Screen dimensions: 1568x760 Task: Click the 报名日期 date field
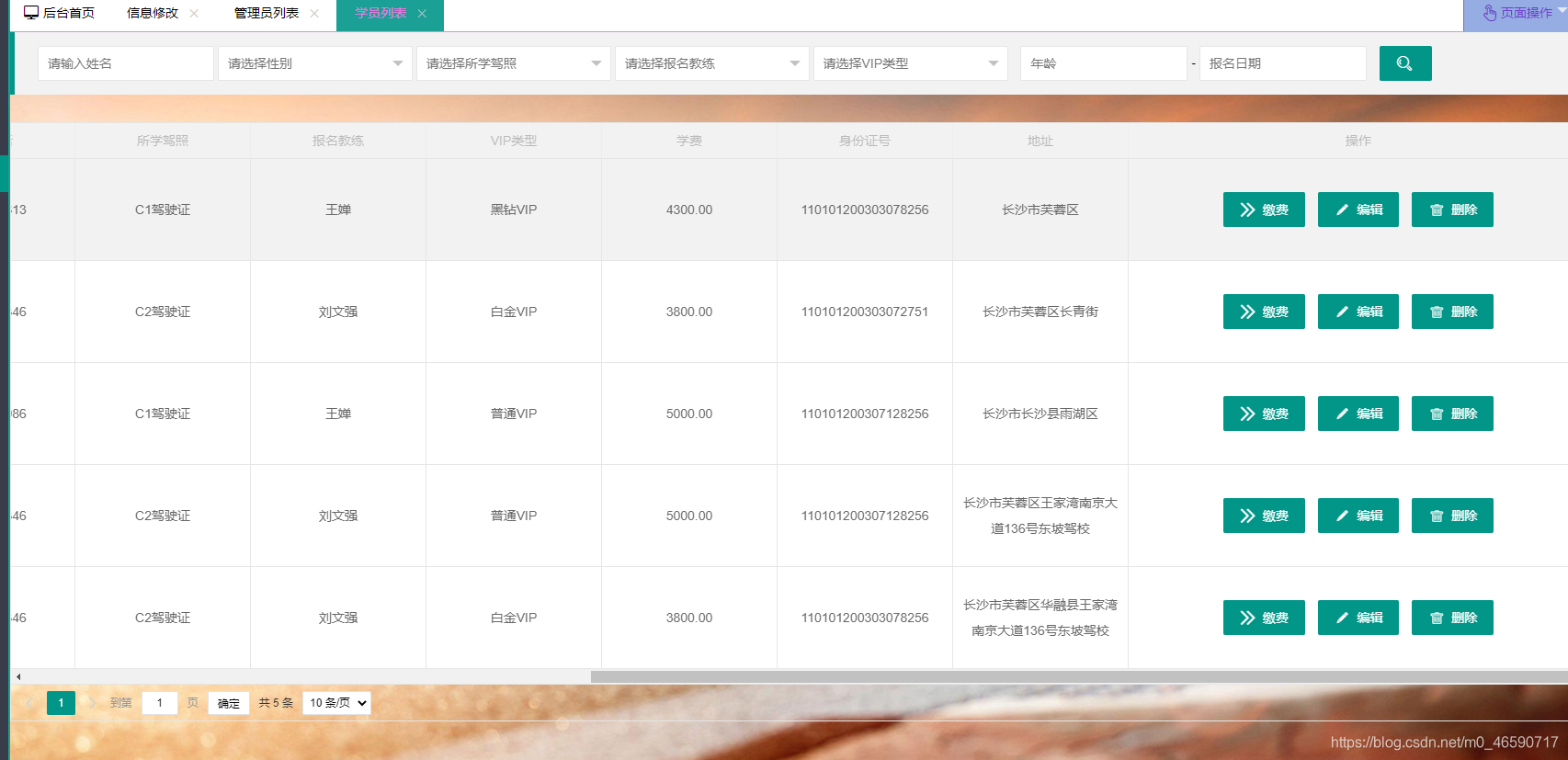(1283, 63)
